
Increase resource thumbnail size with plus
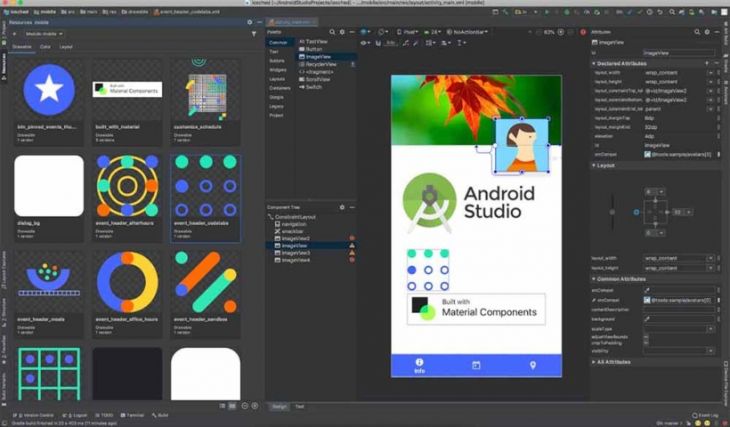point(255,406)
